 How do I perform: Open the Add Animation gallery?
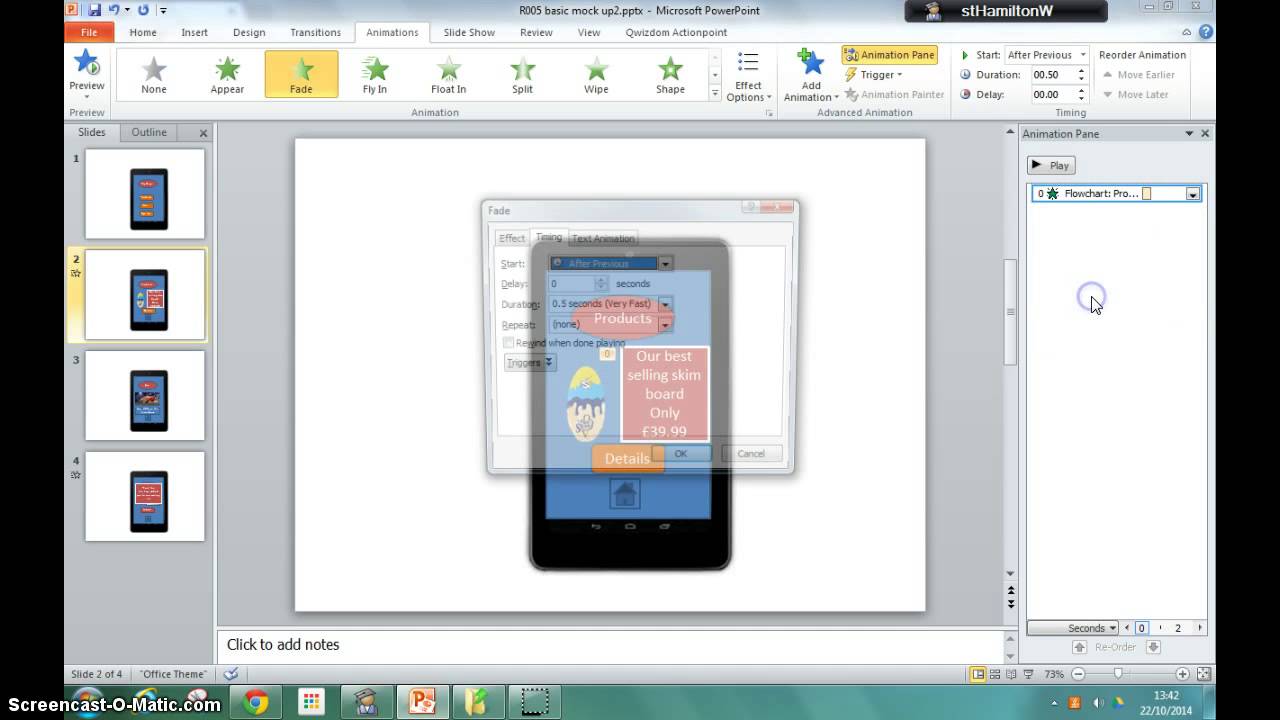tap(811, 76)
